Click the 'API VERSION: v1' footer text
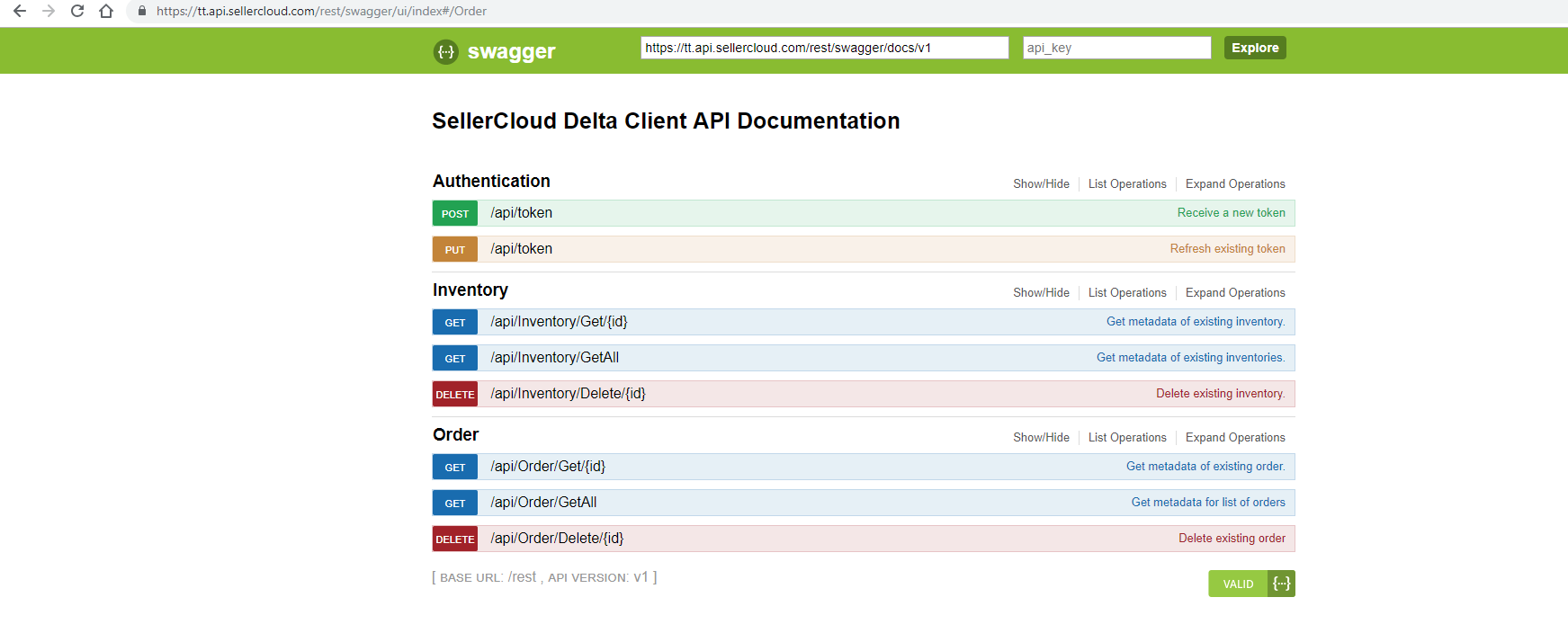This screenshot has height=642, width=1568. (598, 577)
